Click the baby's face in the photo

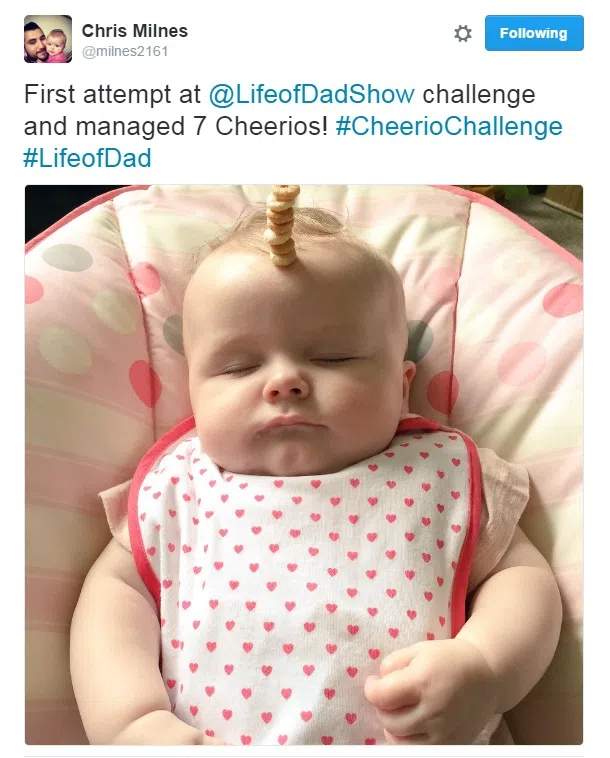coord(295,367)
